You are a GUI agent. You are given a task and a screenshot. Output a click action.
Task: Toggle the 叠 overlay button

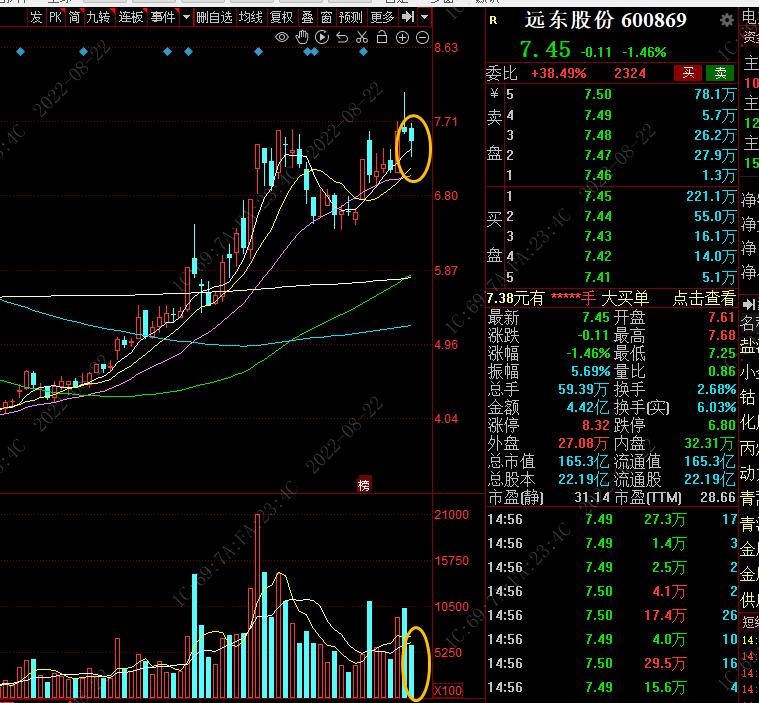pyautogui.click(x=307, y=17)
